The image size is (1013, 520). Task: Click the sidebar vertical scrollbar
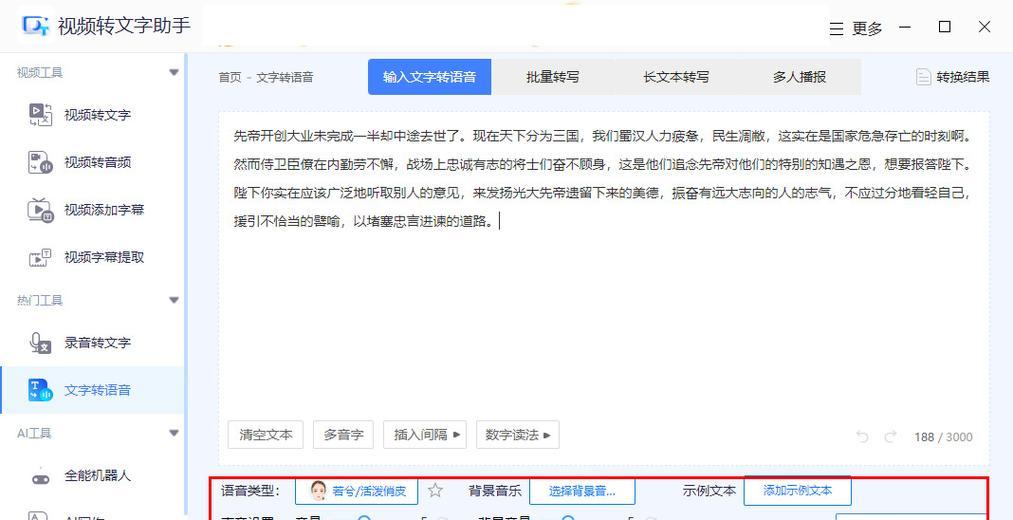coord(187,286)
